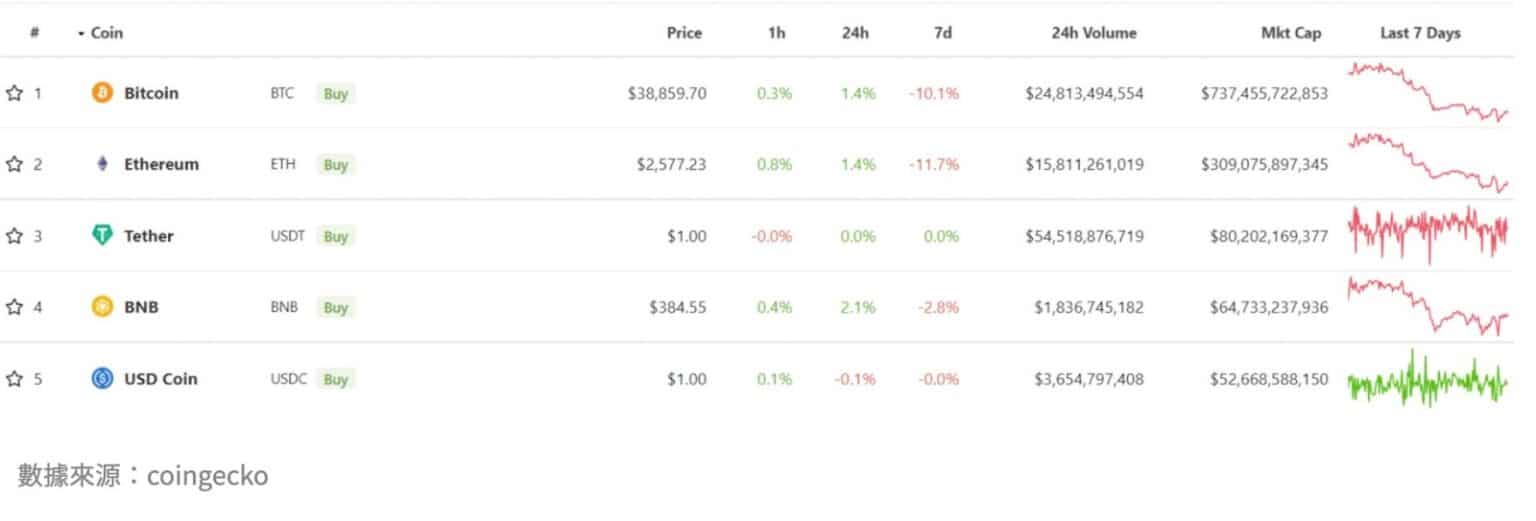
Task: Sort by the Price column header
Action: [x=684, y=33]
